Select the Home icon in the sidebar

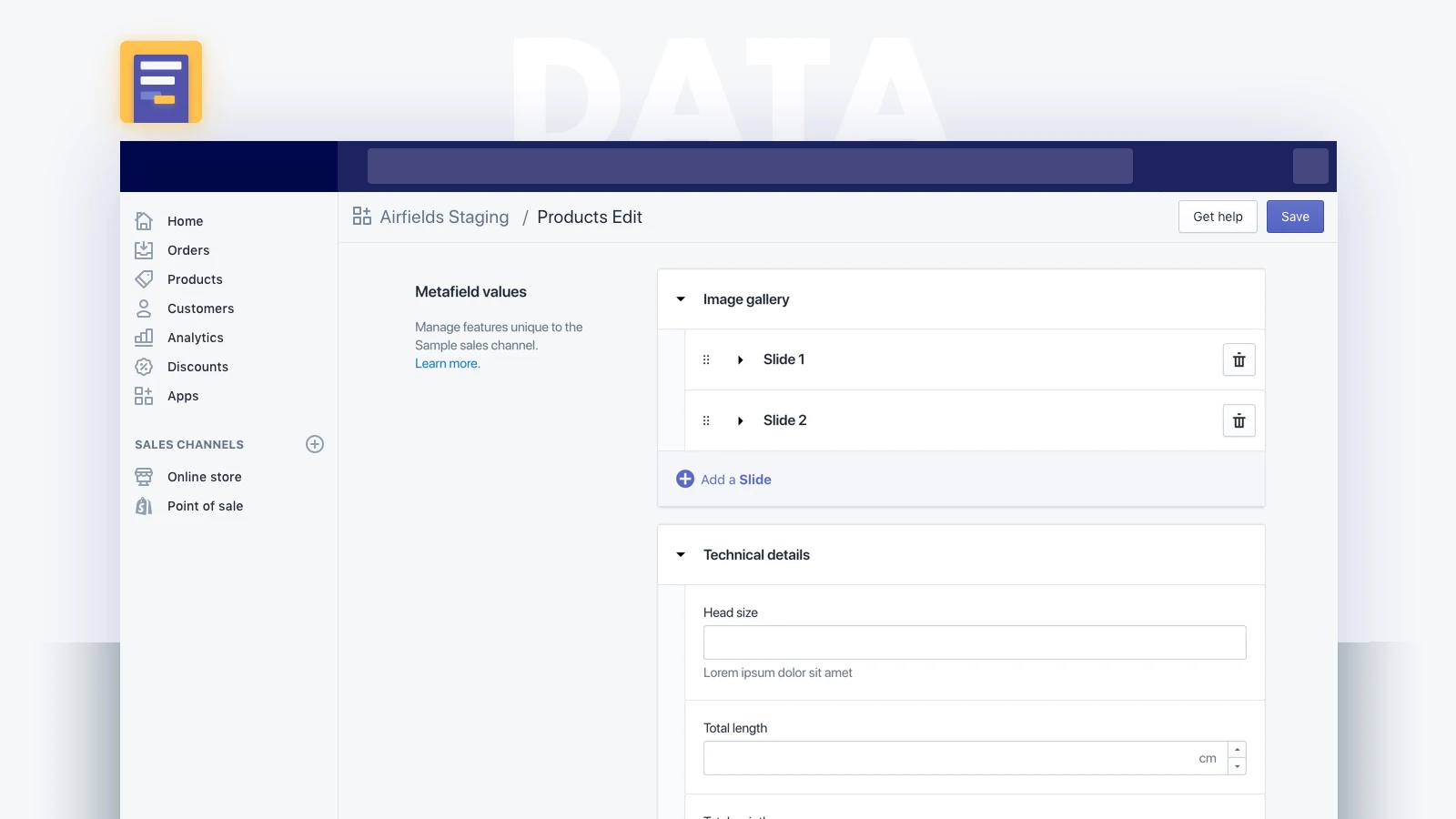145,221
